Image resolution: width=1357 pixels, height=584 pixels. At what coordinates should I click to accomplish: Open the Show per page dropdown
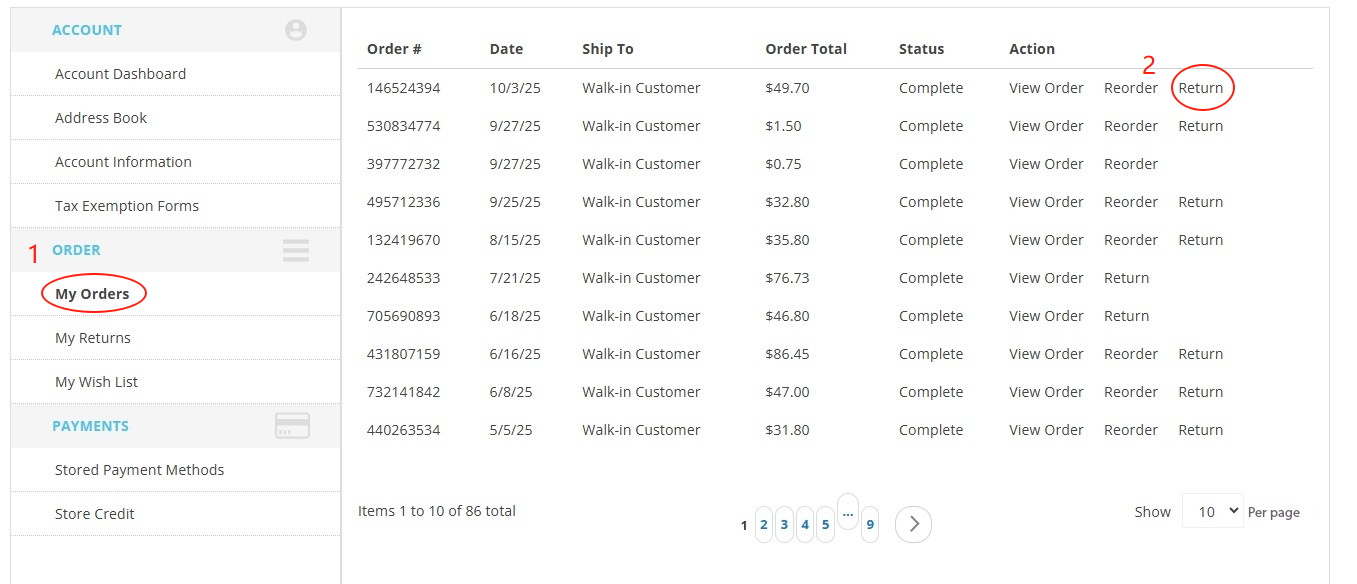point(1212,511)
